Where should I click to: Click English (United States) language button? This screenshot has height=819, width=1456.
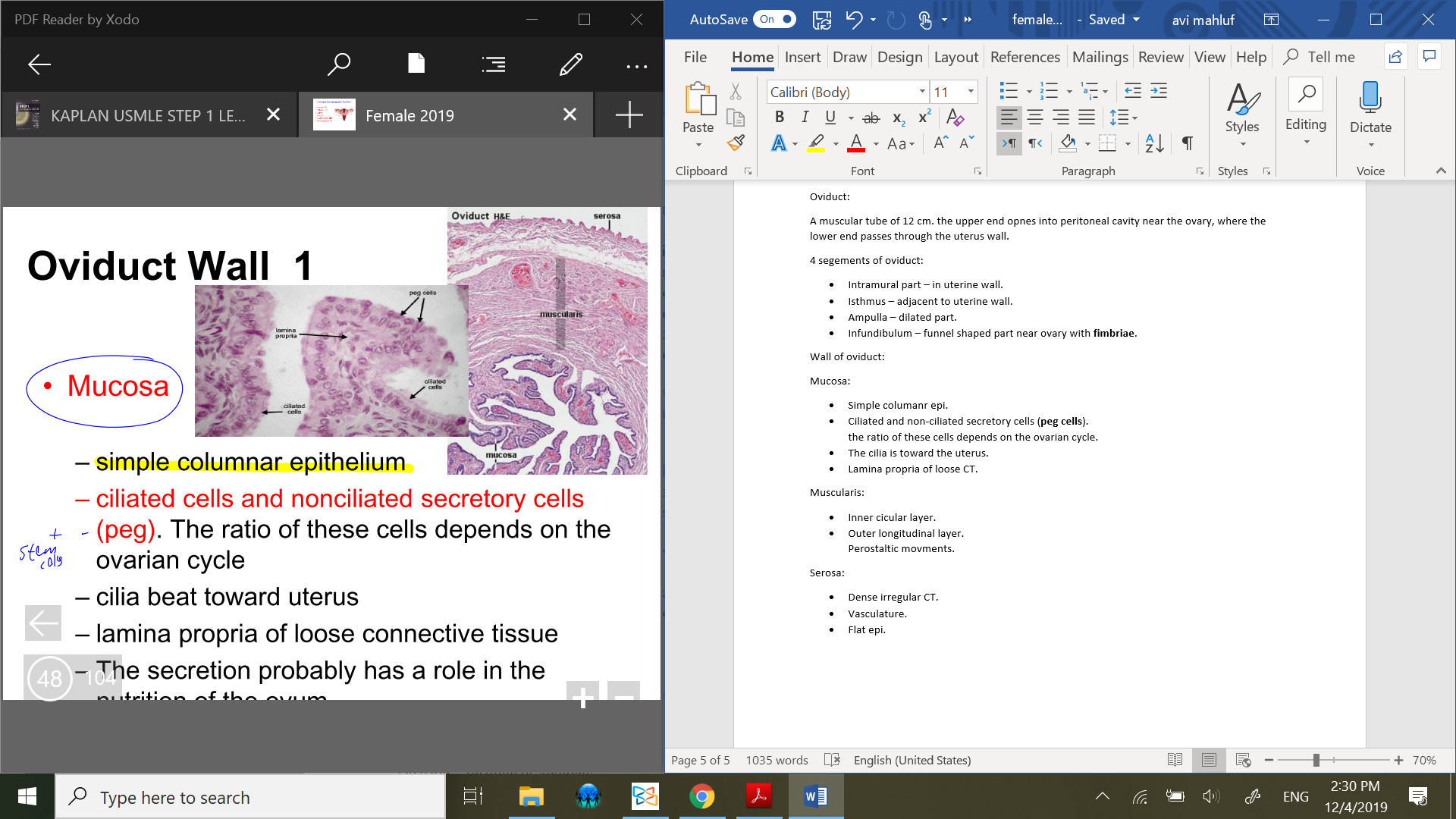point(912,760)
